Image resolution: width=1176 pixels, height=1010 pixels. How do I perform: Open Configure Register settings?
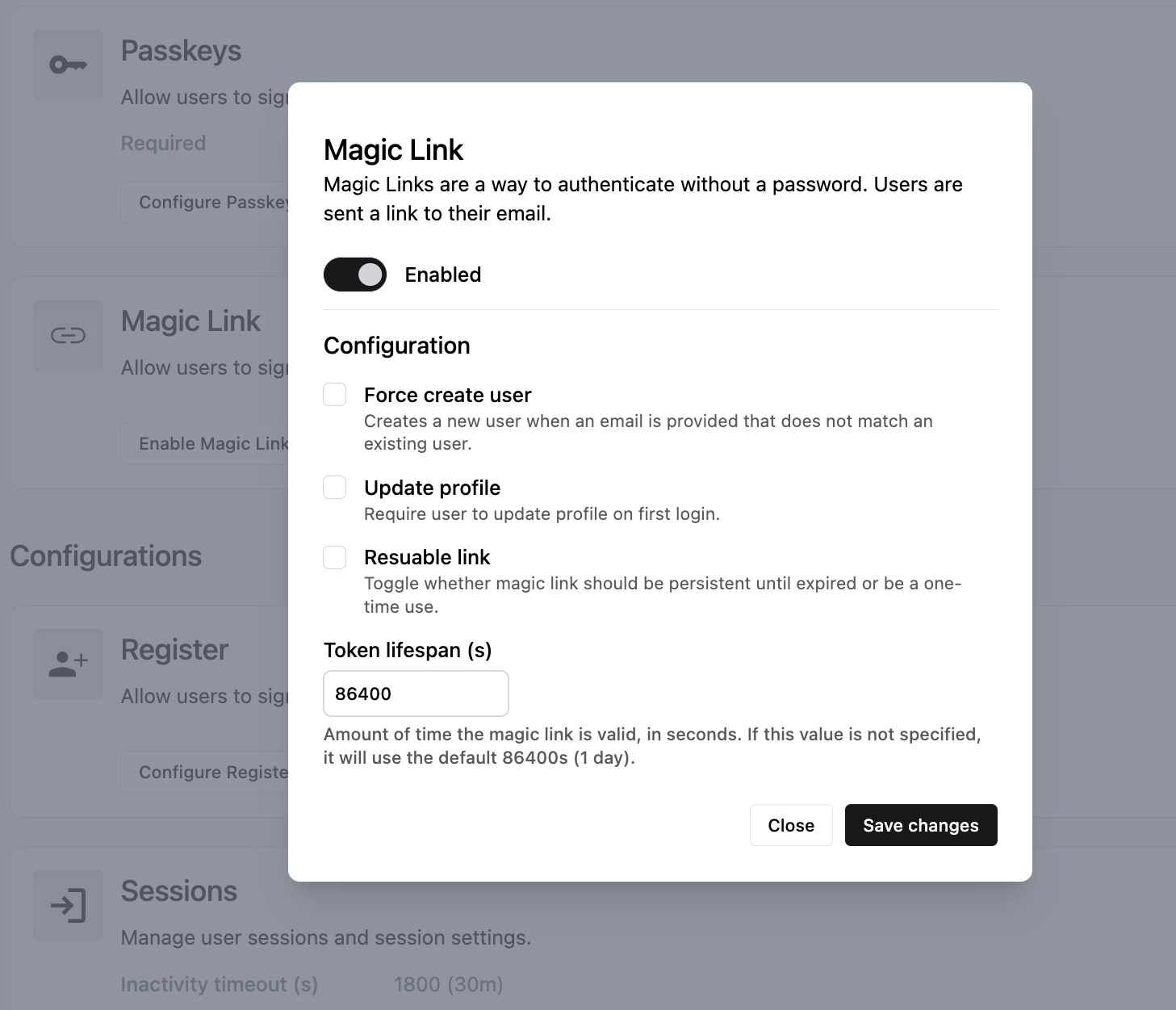[x=204, y=772]
